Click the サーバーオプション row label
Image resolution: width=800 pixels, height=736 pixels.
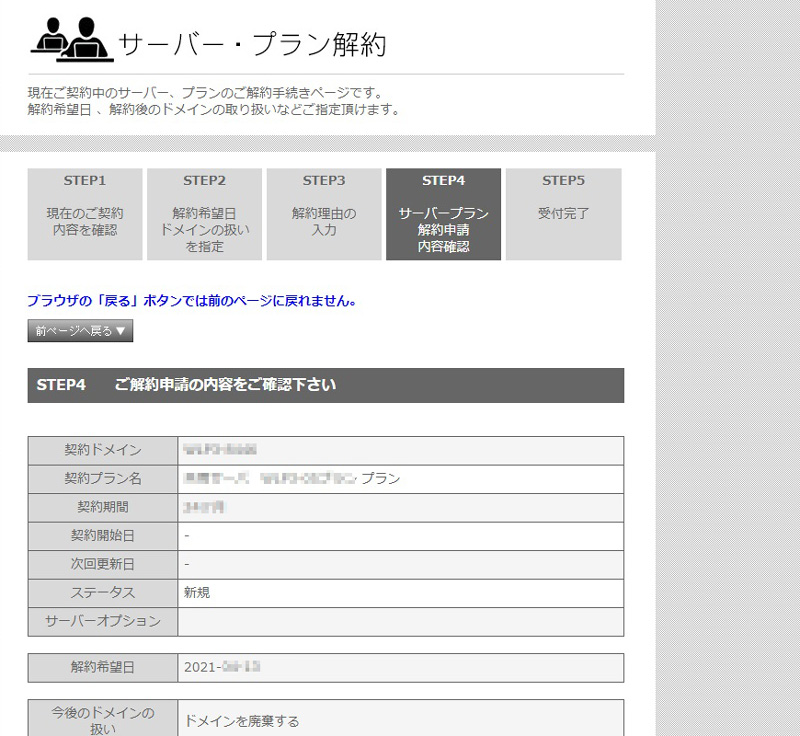click(x=103, y=621)
